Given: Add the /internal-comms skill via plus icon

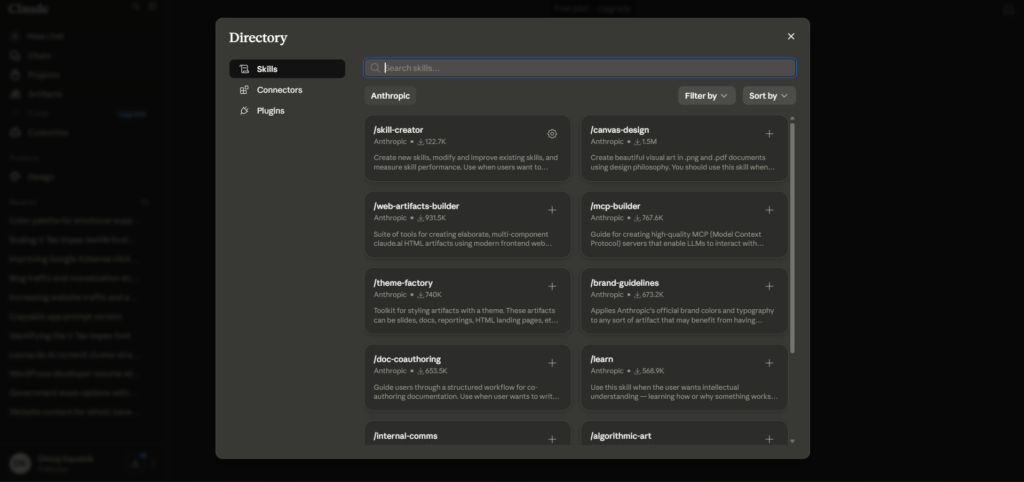Looking at the screenshot, I should tap(552, 440).
